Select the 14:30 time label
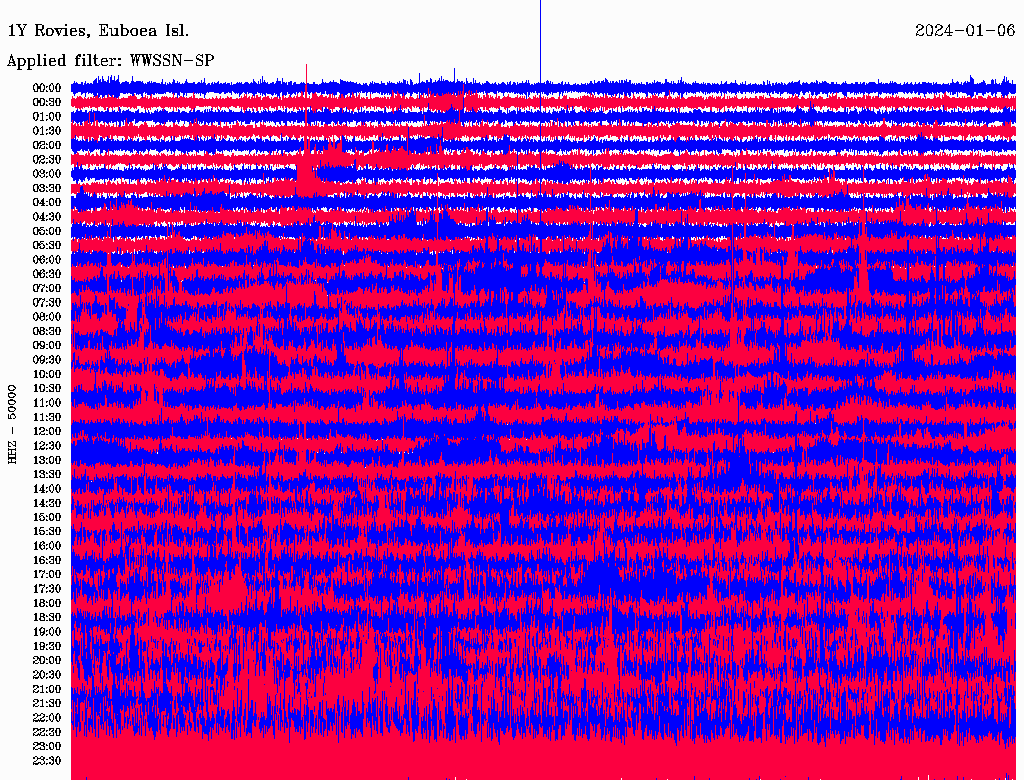This screenshot has width=1024, height=780. coord(47,504)
